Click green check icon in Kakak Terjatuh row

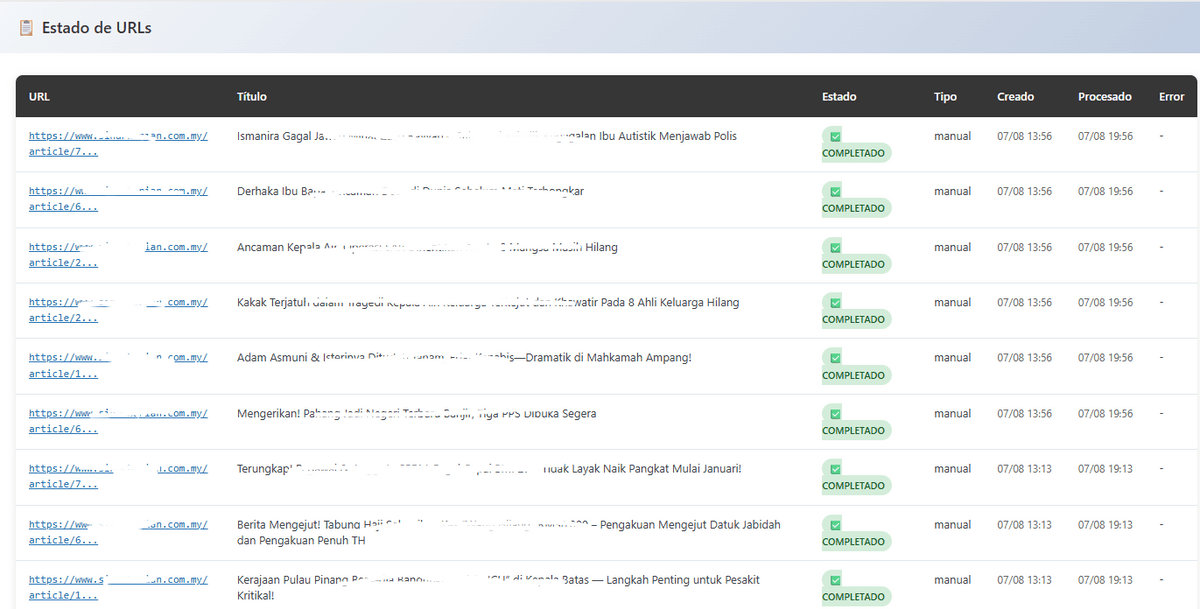click(x=835, y=302)
